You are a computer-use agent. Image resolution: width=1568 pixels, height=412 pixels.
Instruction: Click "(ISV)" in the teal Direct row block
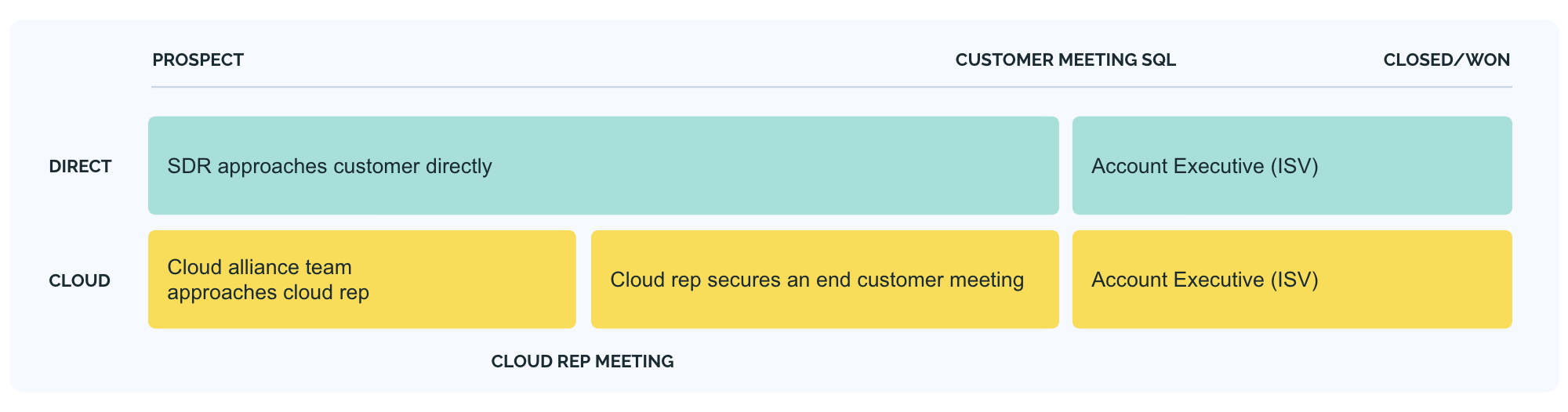(x=1294, y=167)
